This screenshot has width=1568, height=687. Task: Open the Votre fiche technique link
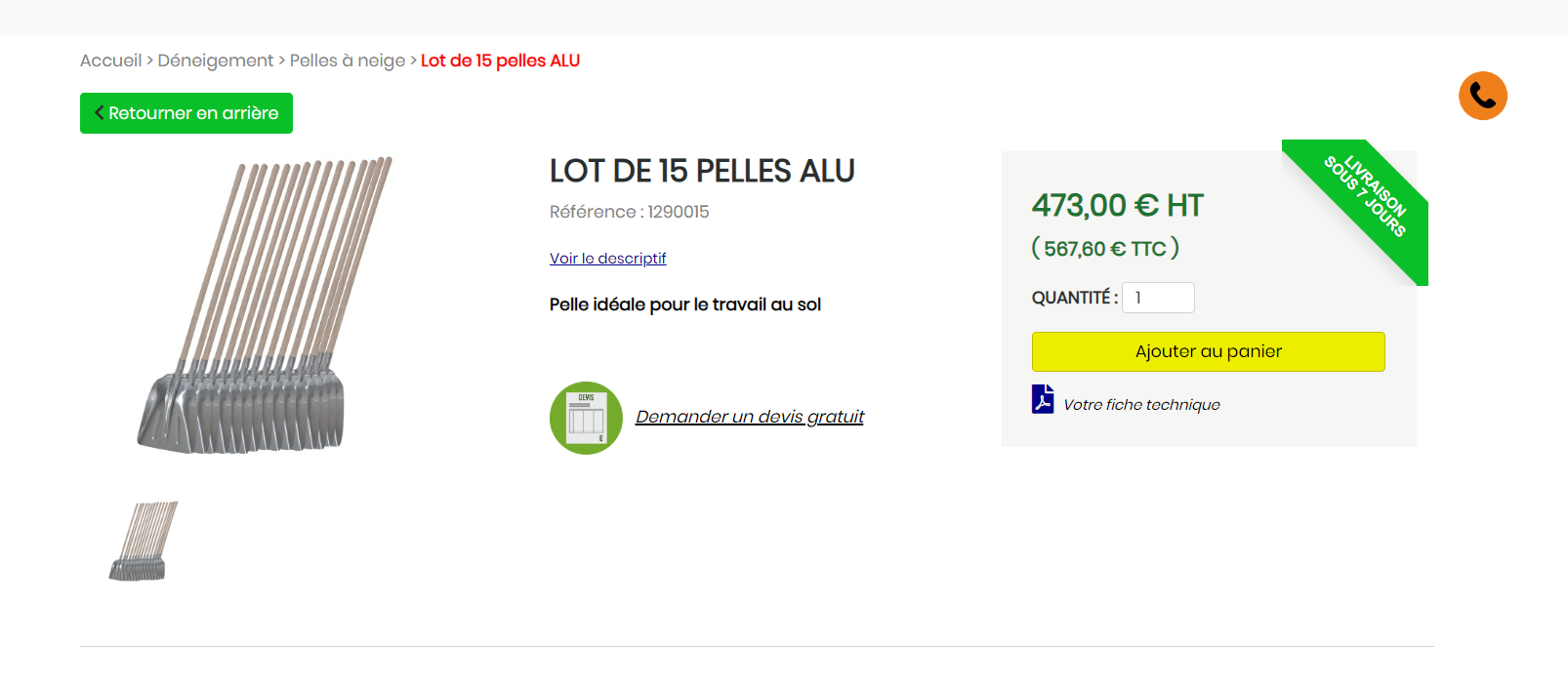pyautogui.click(x=1141, y=405)
